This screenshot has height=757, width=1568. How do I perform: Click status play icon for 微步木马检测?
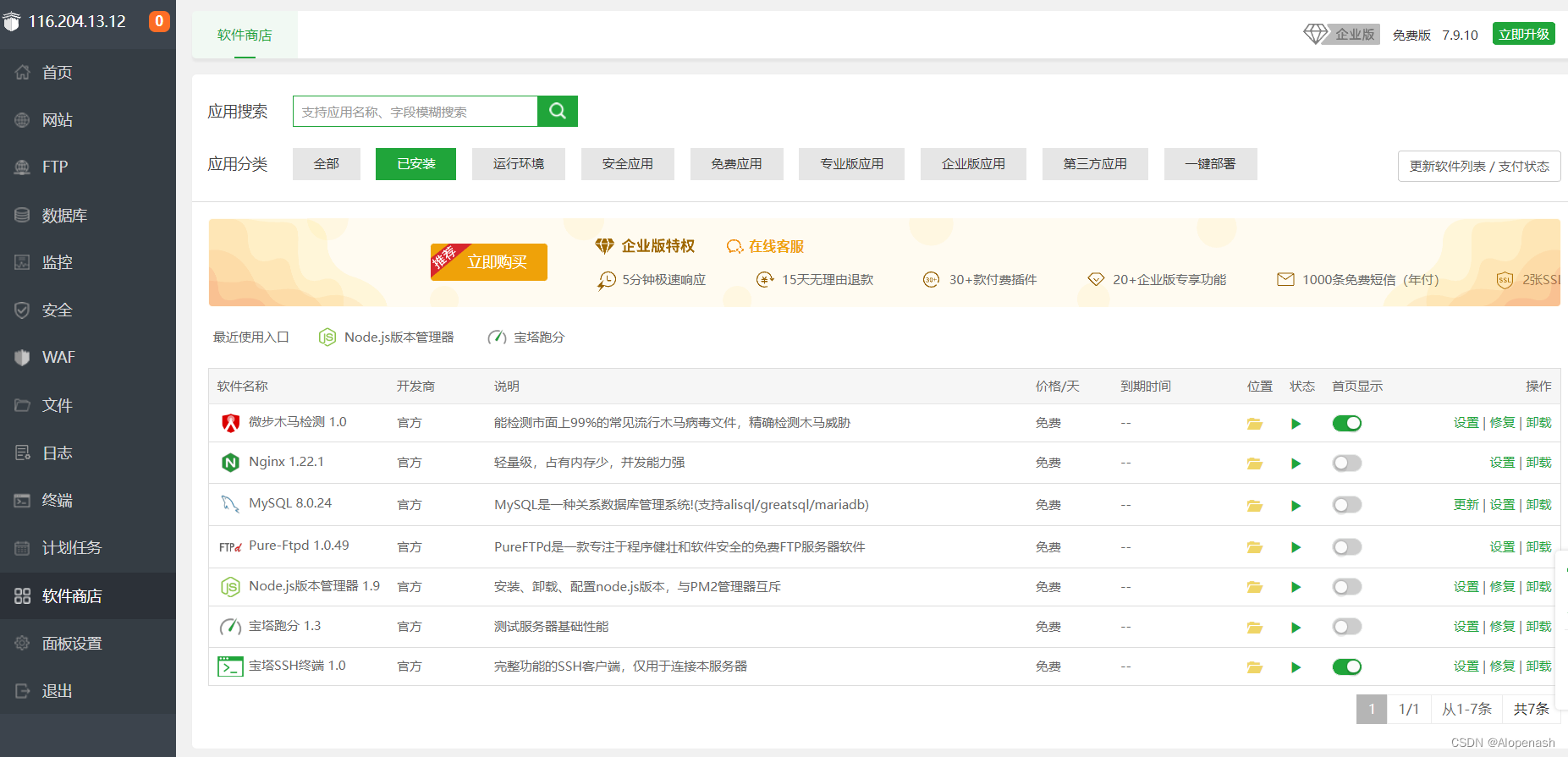click(1296, 424)
